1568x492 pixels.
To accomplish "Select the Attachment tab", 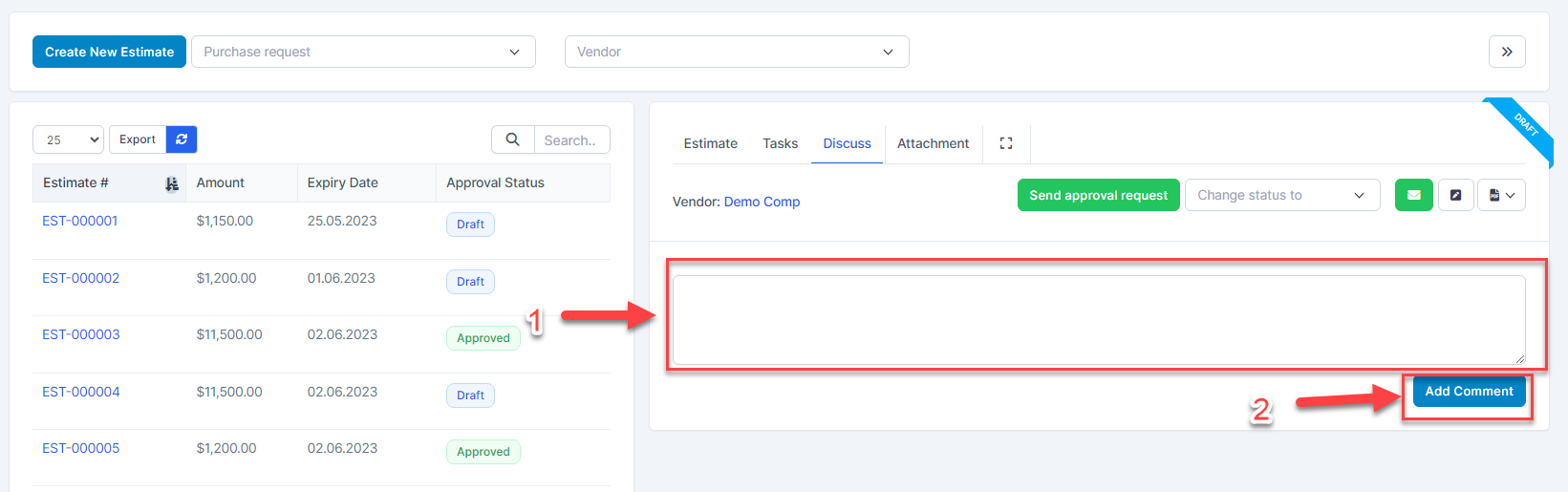I will point(933,143).
